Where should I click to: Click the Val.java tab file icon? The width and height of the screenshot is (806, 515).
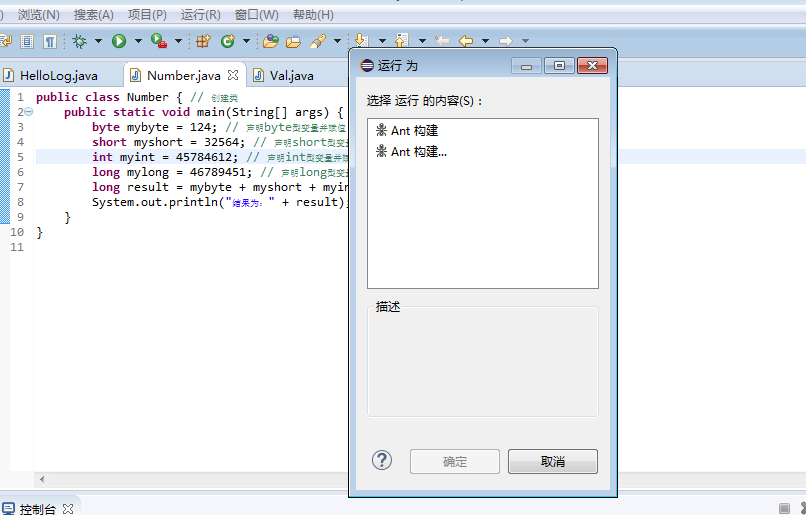pos(259,76)
